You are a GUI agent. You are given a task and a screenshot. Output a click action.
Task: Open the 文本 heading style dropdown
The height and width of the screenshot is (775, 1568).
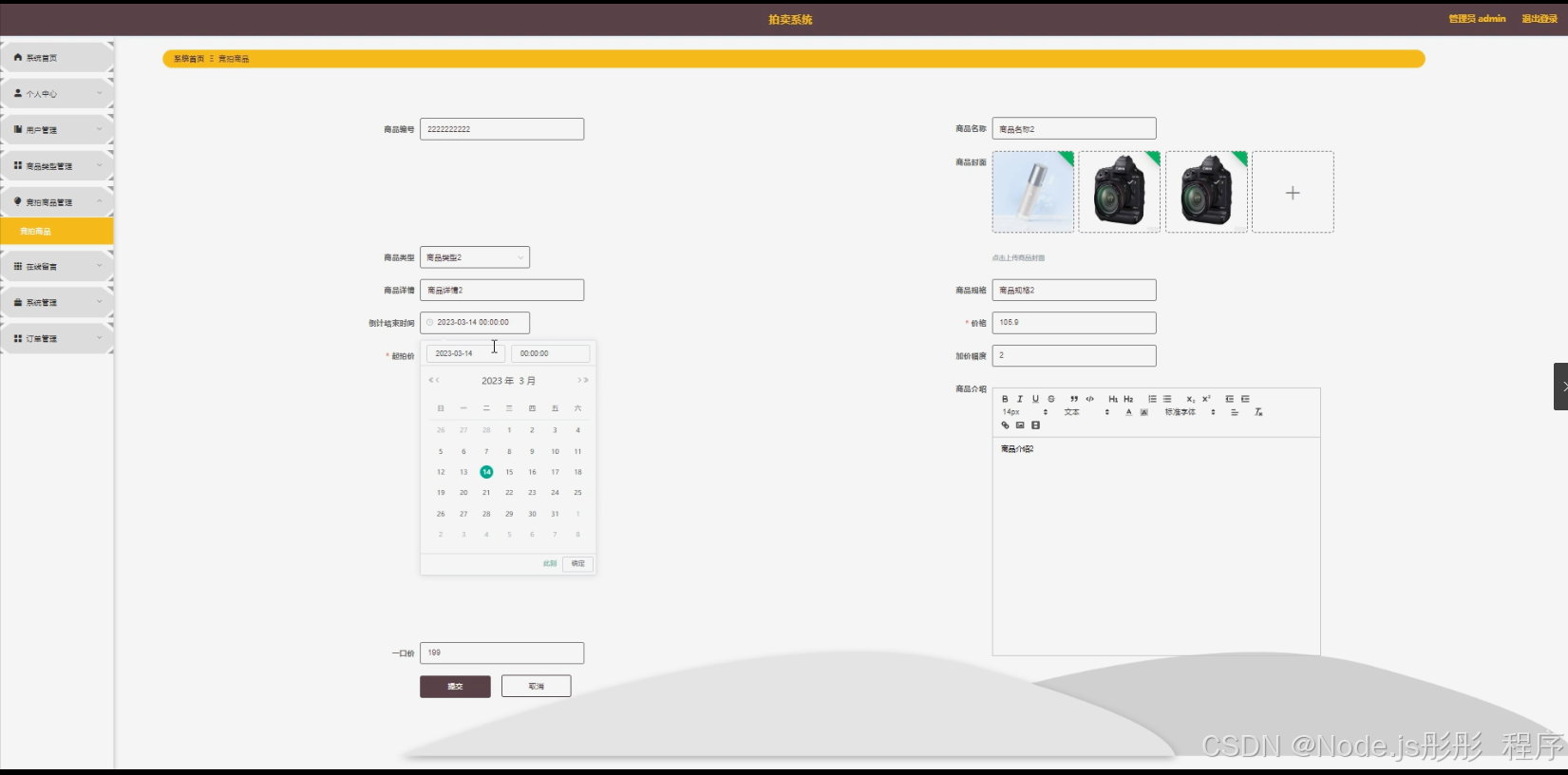point(1086,412)
